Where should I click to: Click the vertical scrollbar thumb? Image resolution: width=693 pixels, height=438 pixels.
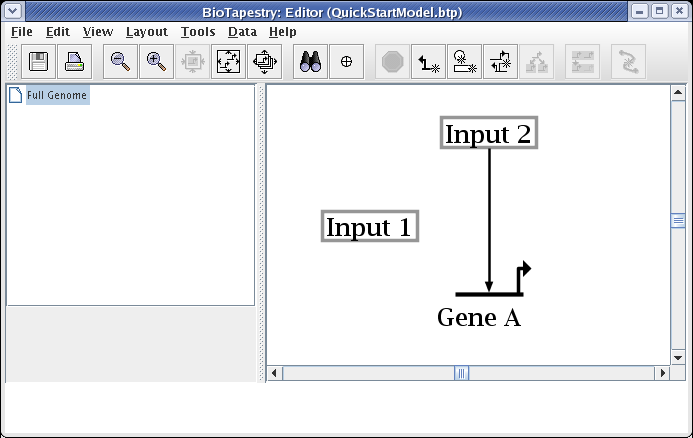pyautogui.click(x=677, y=221)
